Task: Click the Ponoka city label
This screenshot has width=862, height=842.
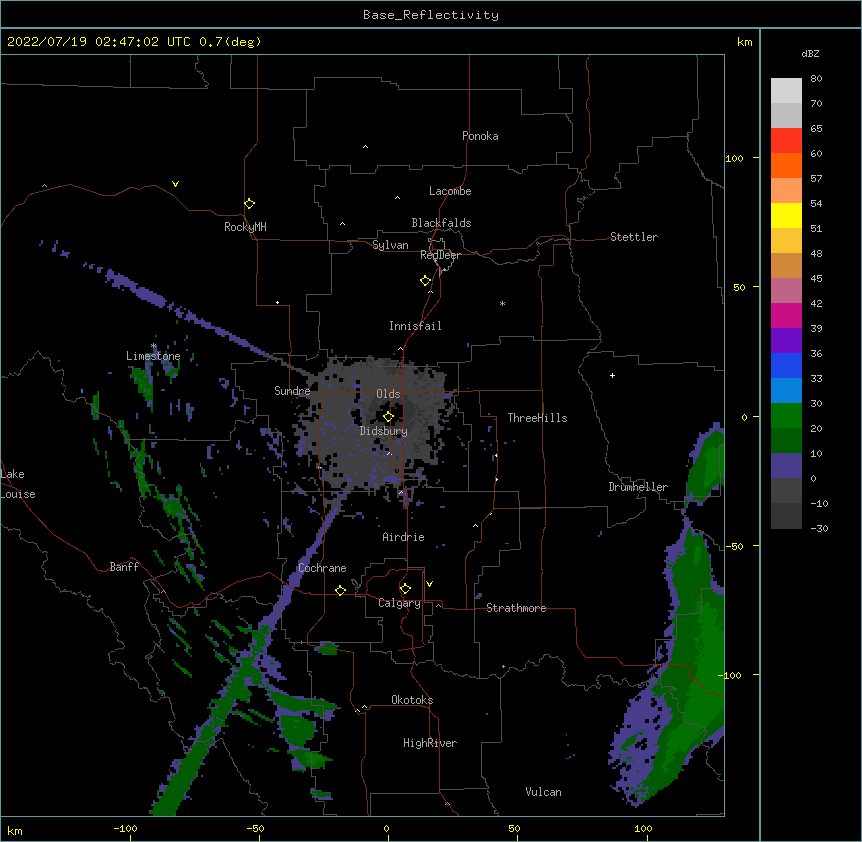Action: click(480, 136)
